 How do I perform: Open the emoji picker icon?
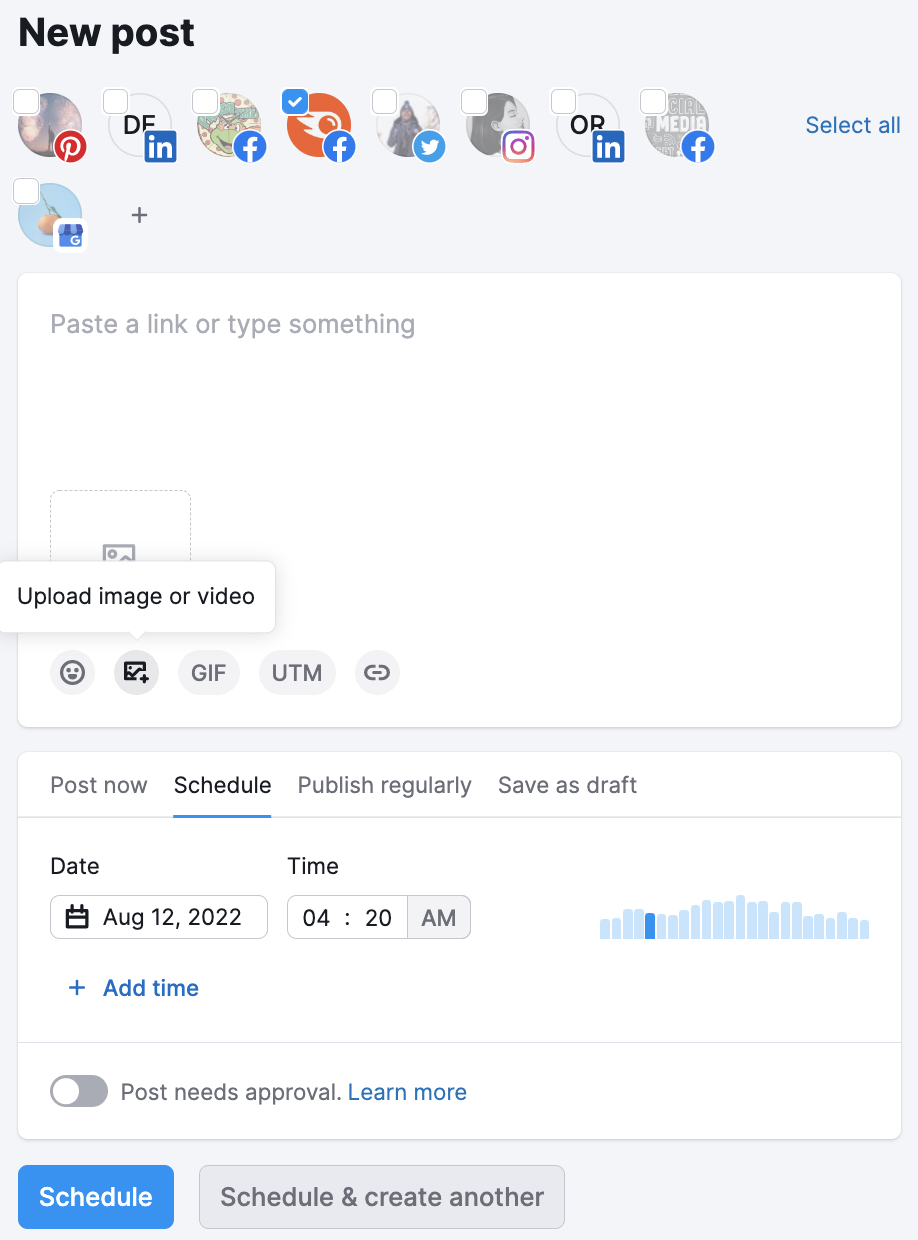pyautogui.click(x=72, y=673)
